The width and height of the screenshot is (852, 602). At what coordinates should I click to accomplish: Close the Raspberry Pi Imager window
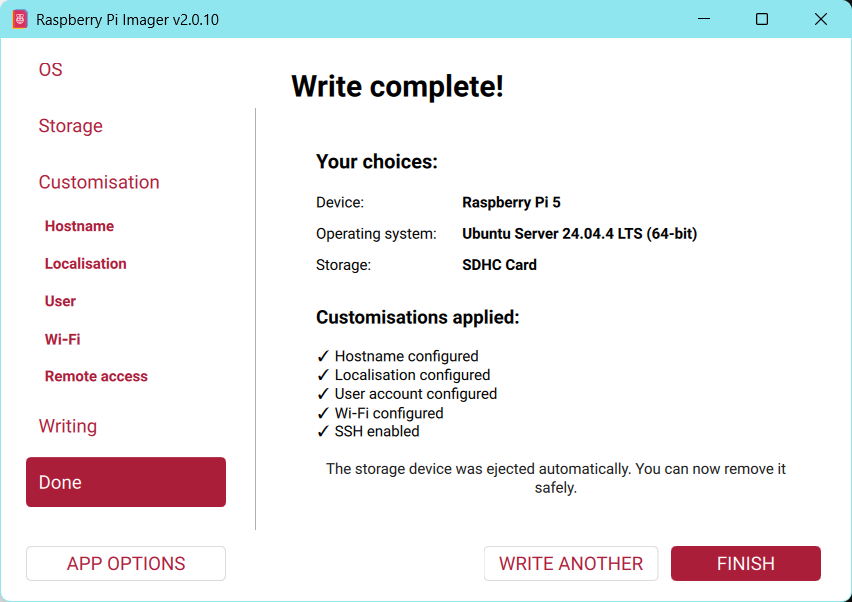(820, 19)
